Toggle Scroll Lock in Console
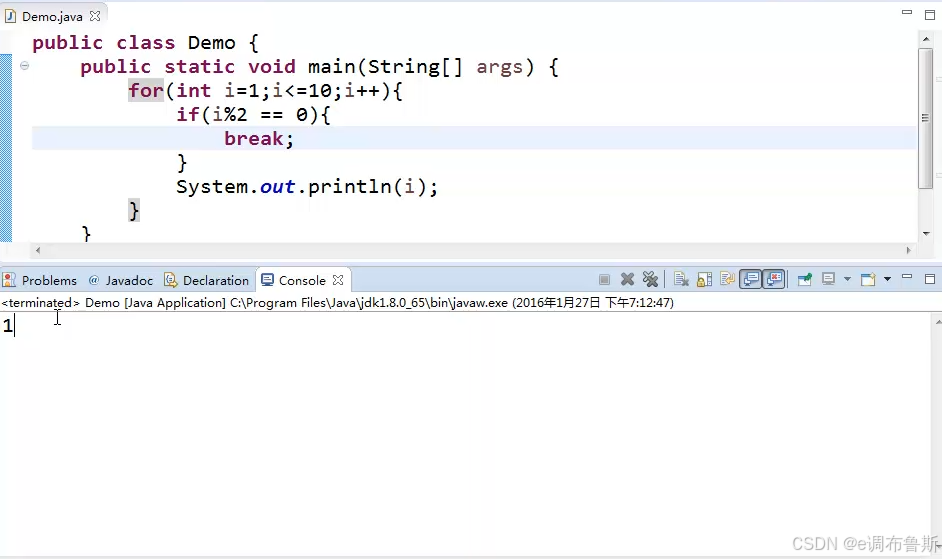The height and width of the screenshot is (559, 942). coord(704,280)
